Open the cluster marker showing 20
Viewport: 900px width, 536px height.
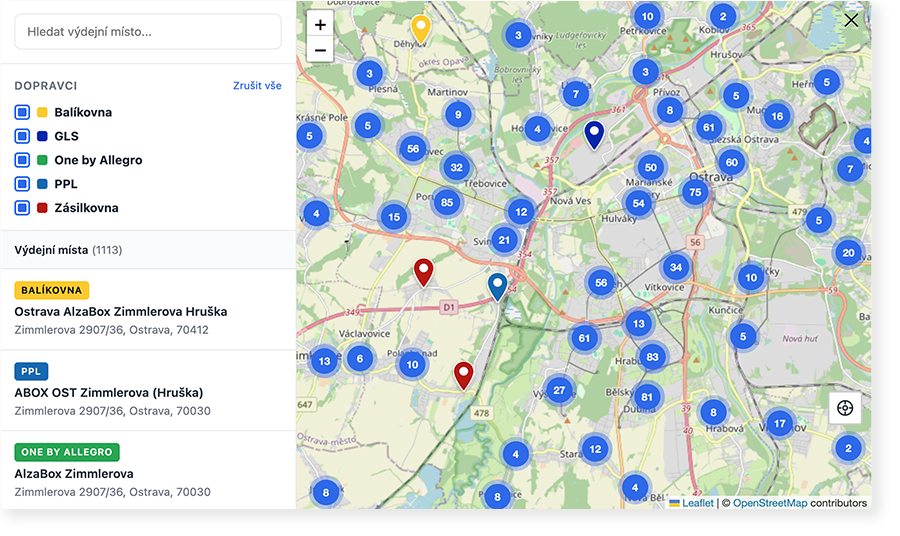[848, 253]
